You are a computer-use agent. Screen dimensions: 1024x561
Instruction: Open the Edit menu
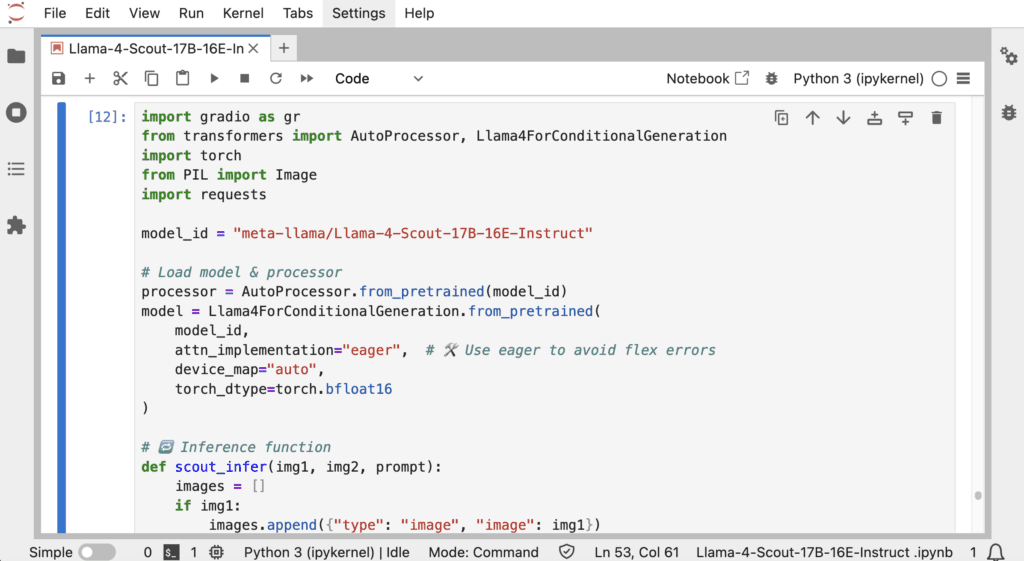[x=97, y=13]
